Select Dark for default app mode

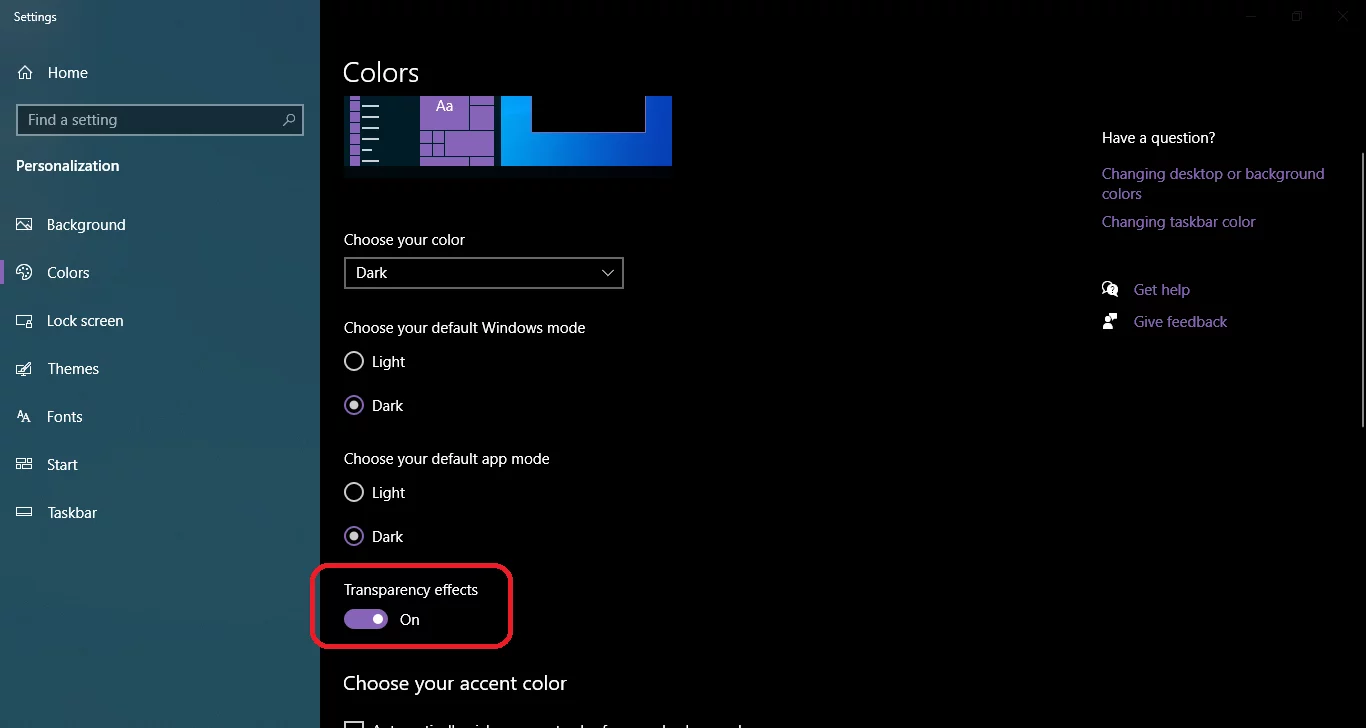(354, 537)
